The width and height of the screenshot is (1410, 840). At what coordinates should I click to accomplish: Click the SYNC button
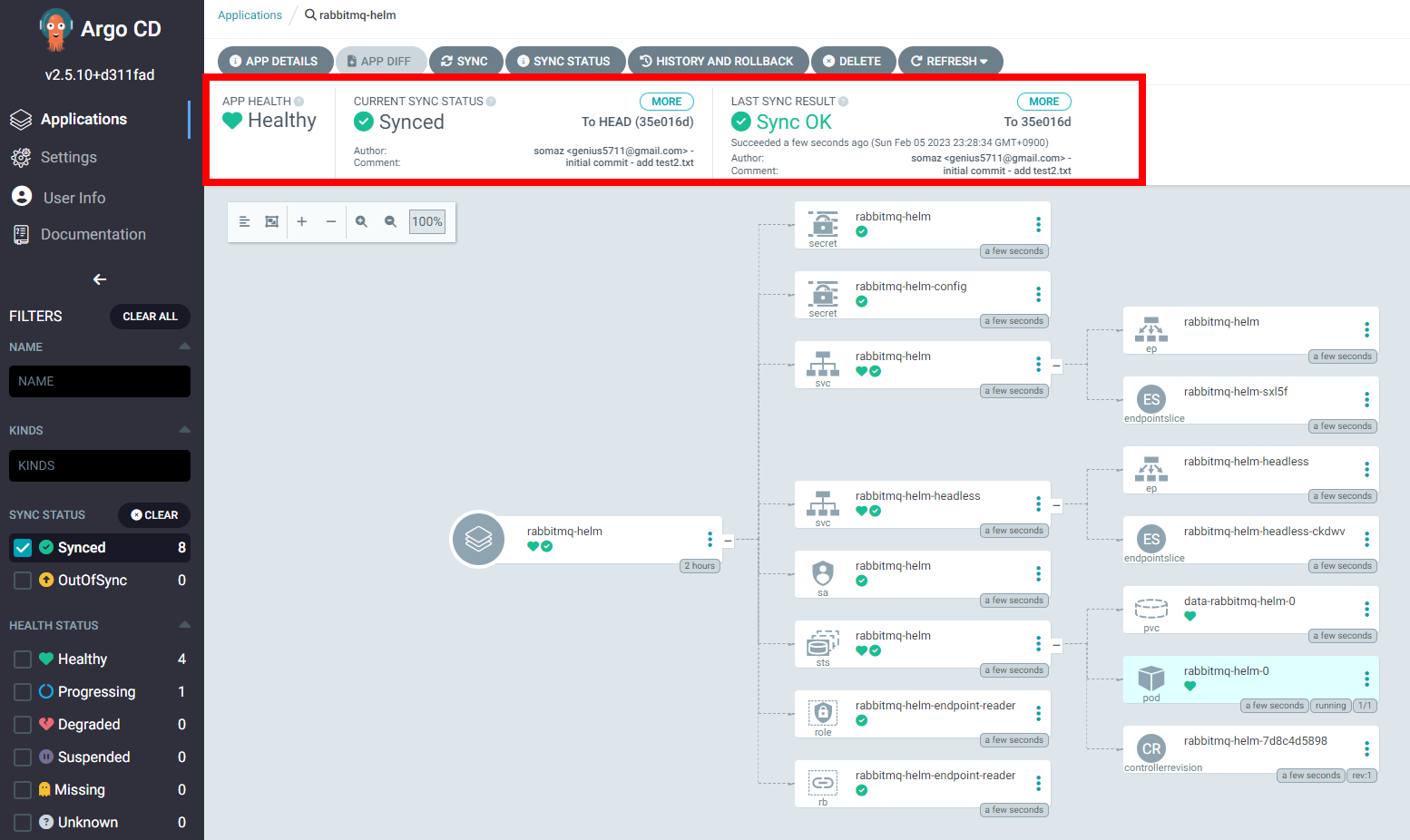pyautogui.click(x=465, y=61)
